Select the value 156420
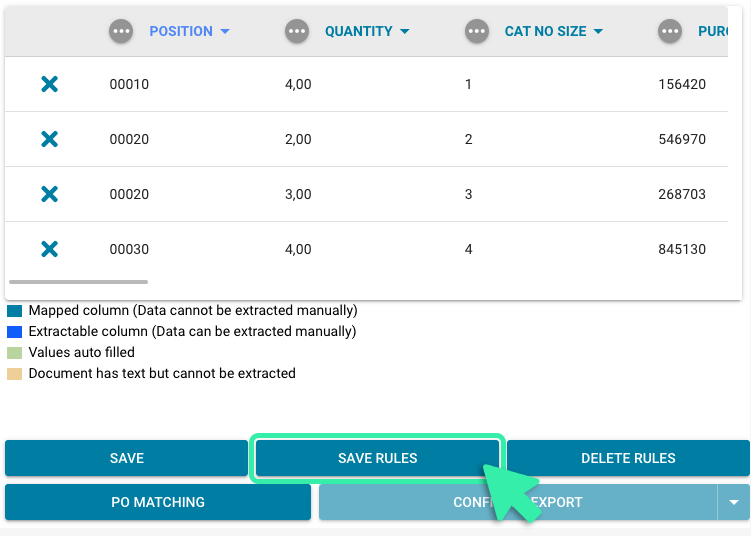The image size is (751, 536). tap(682, 84)
